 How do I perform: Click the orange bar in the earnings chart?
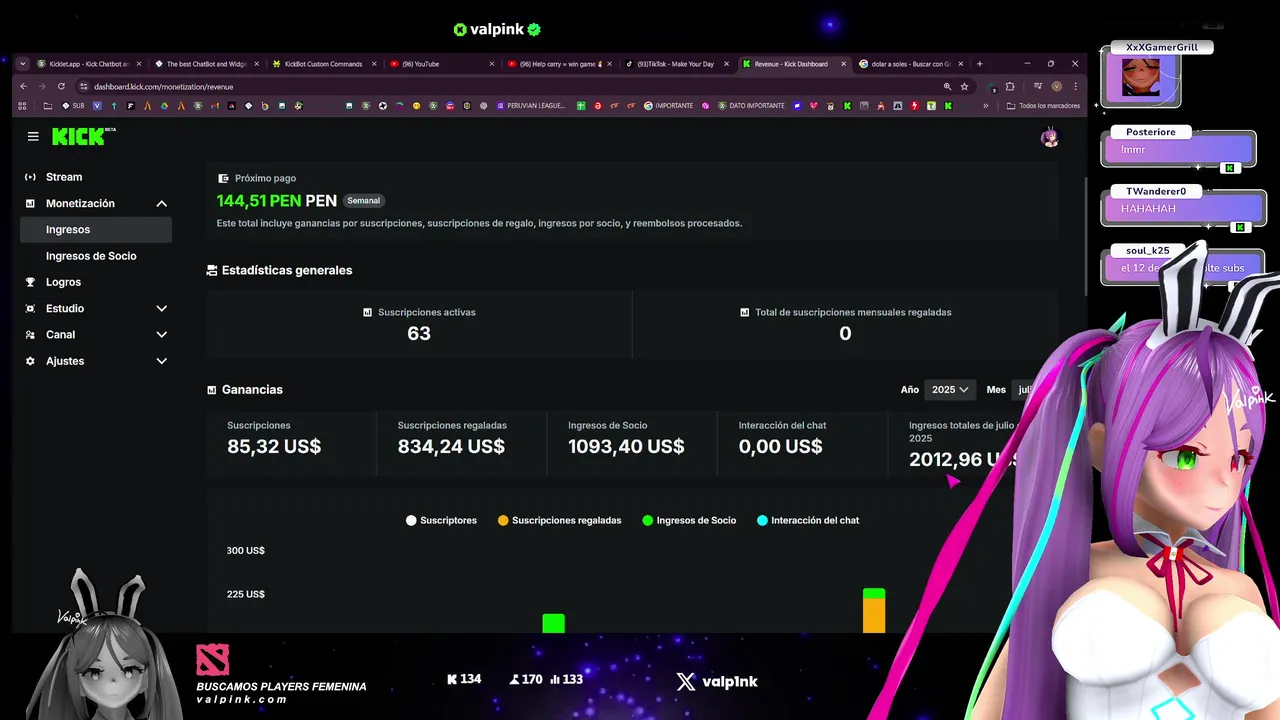pos(874,616)
